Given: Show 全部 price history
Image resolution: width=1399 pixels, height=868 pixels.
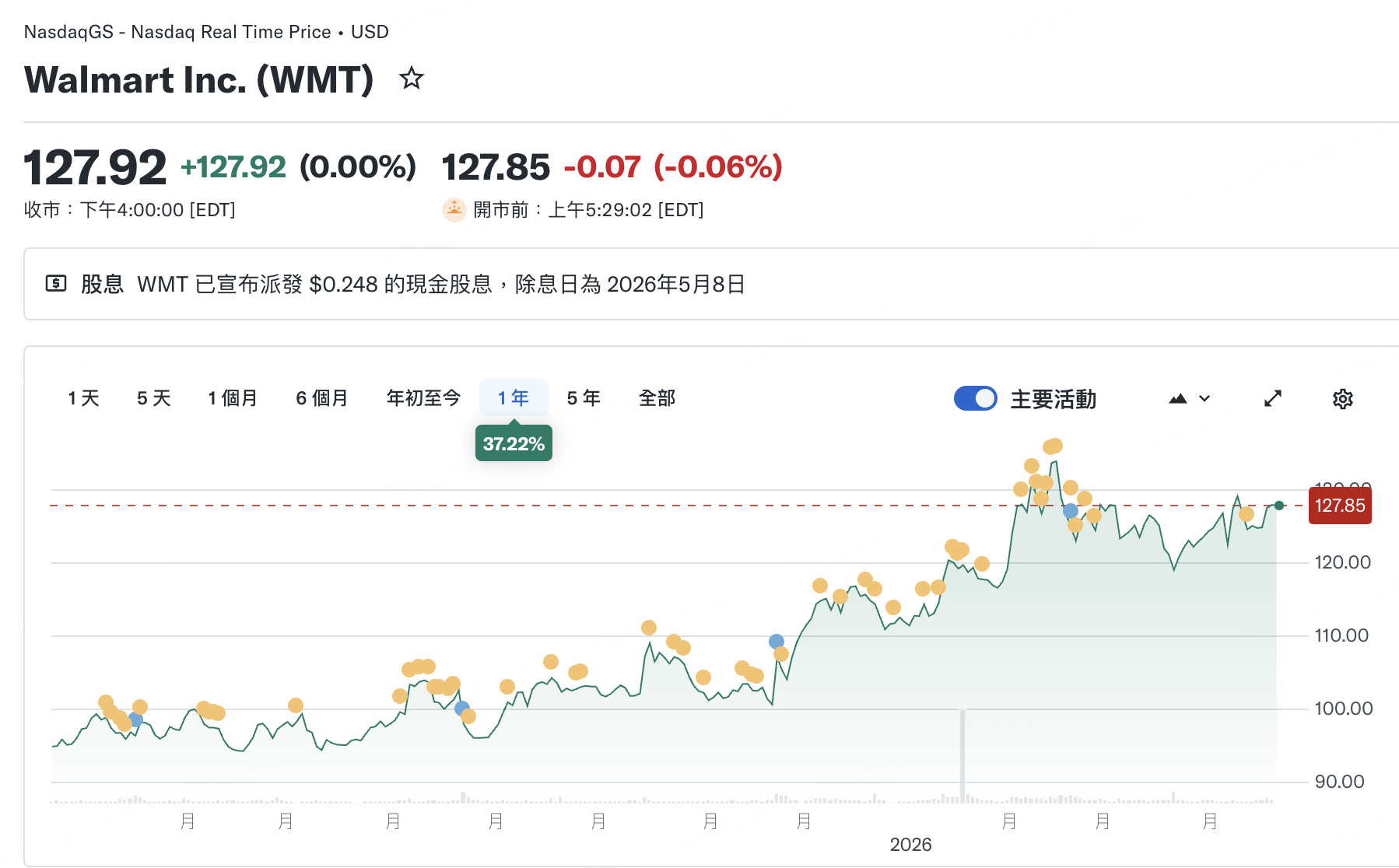Looking at the screenshot, I should point(657,398).
